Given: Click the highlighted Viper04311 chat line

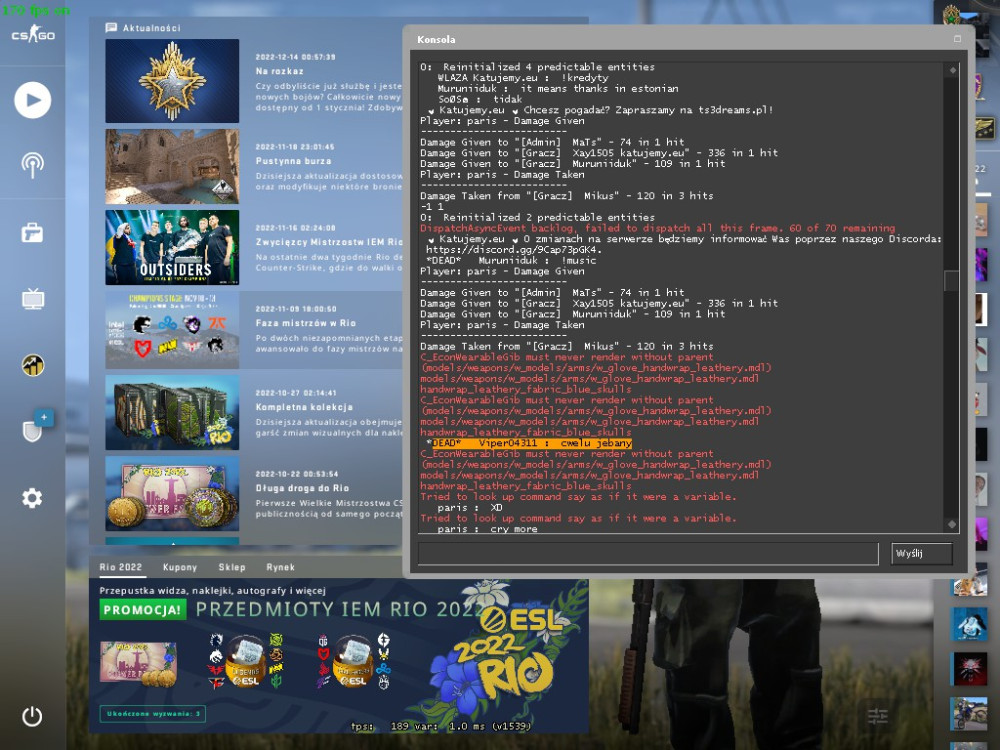Looking at the screenshot, I should (x=532, y=443).
